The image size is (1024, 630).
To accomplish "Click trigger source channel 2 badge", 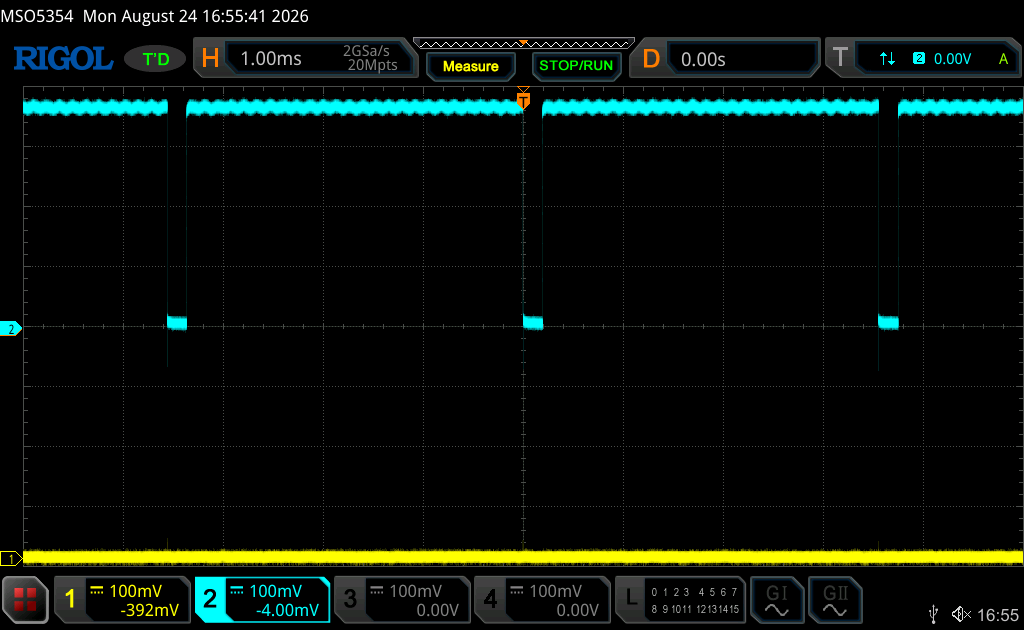I will click(919, 58).
